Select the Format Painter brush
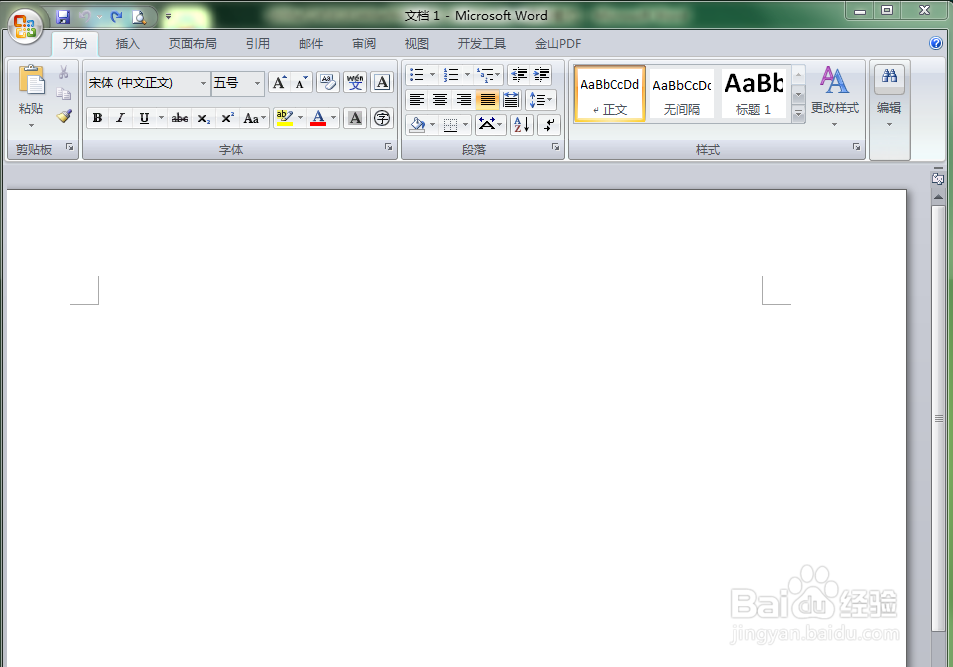This screenshot has width=953, height=667. [x=64, y=116]
